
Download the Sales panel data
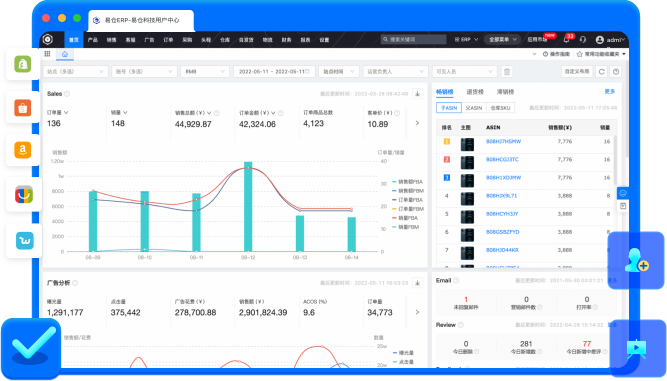click(x=418, y=94)
